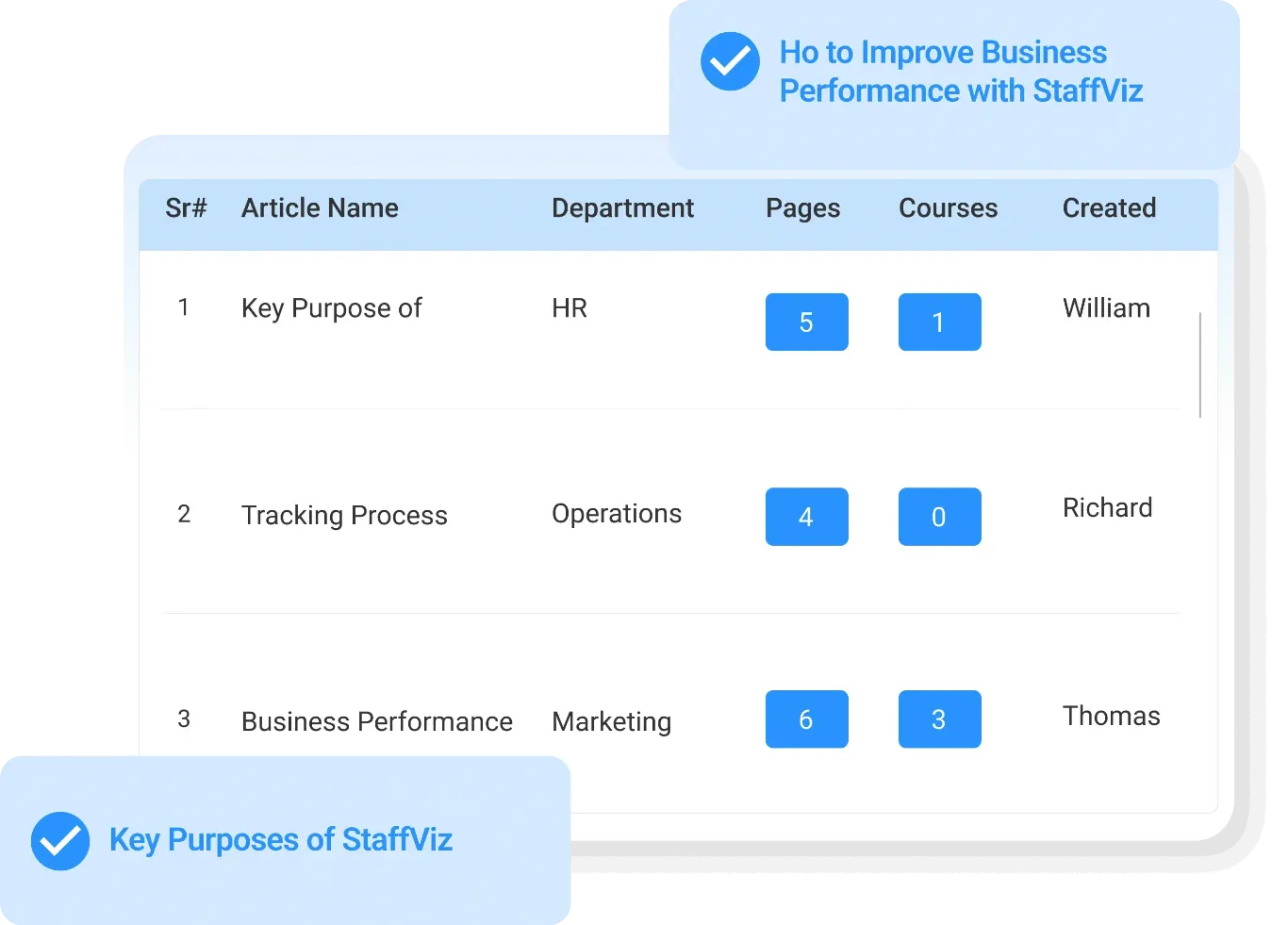The image size is (1288, 925).
Task: Click checkmark icon beside Key Purposes of StaffViz
Action: click(x=60, y=840)
